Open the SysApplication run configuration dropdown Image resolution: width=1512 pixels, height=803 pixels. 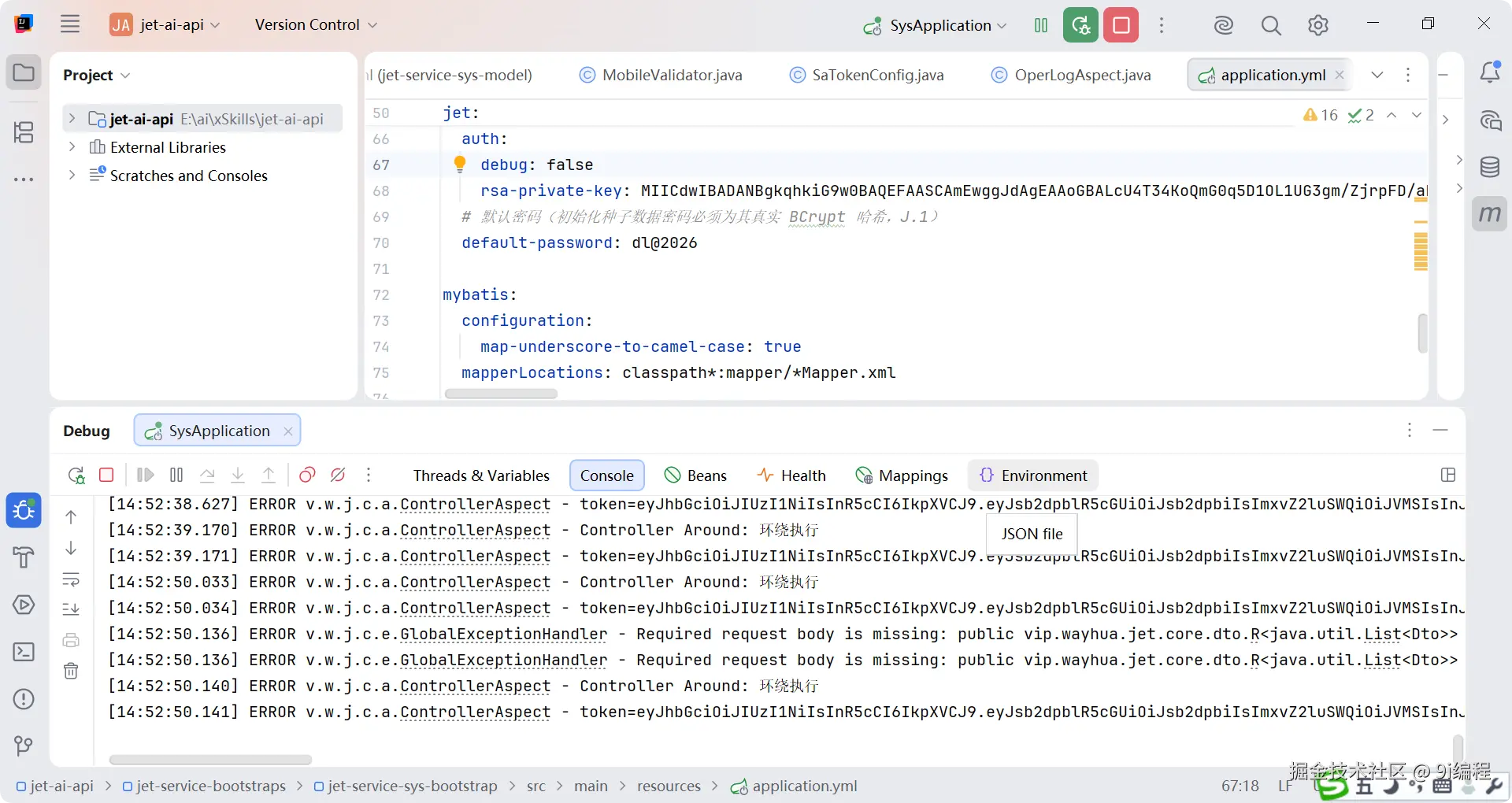click(x=936, y=25)
